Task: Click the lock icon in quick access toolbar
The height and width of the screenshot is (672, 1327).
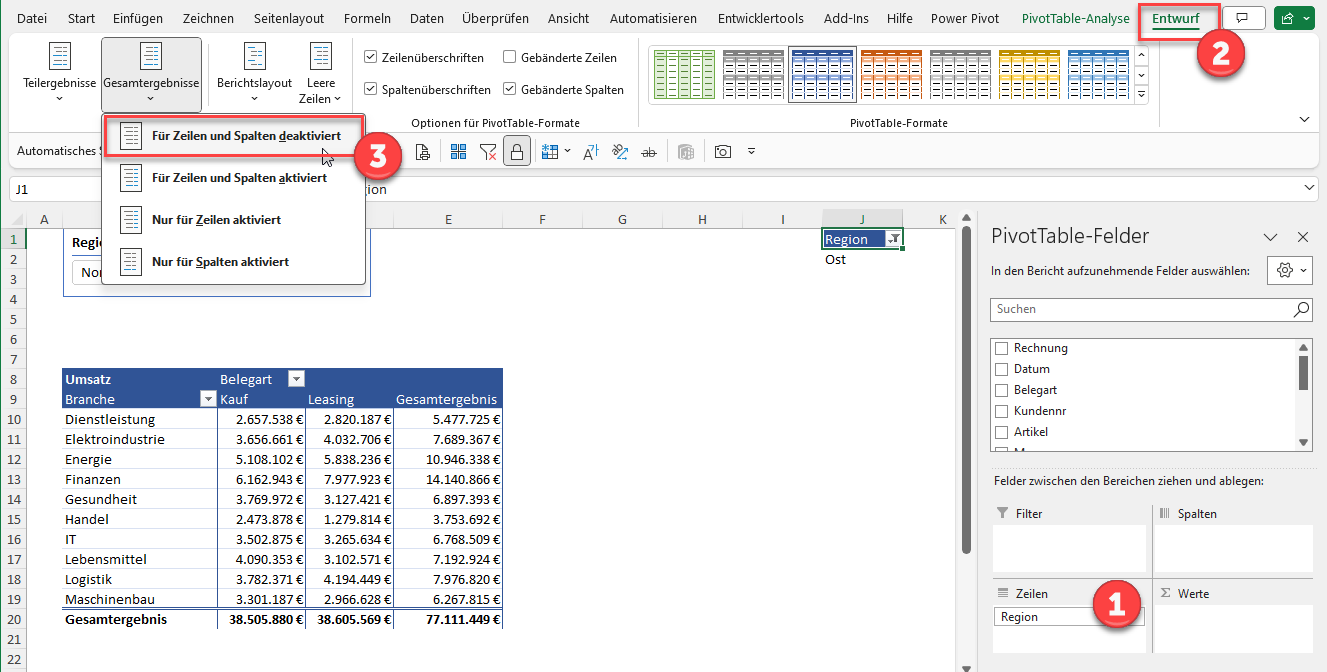Action: (x=516, y=152)
